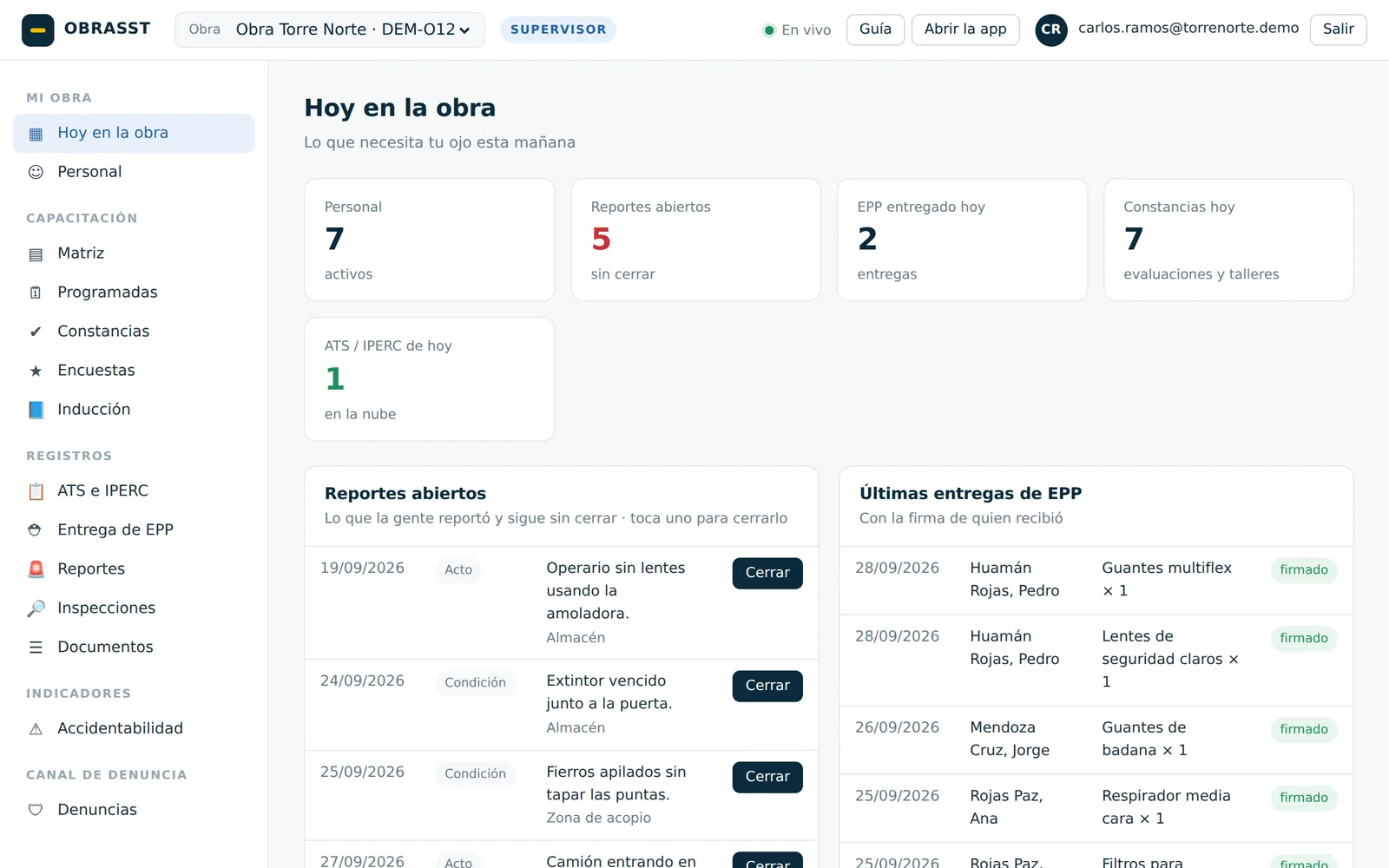The image size is (1389, 868).
Task: Click the SUPERVISOR role badge
Action: click(558, 30)
